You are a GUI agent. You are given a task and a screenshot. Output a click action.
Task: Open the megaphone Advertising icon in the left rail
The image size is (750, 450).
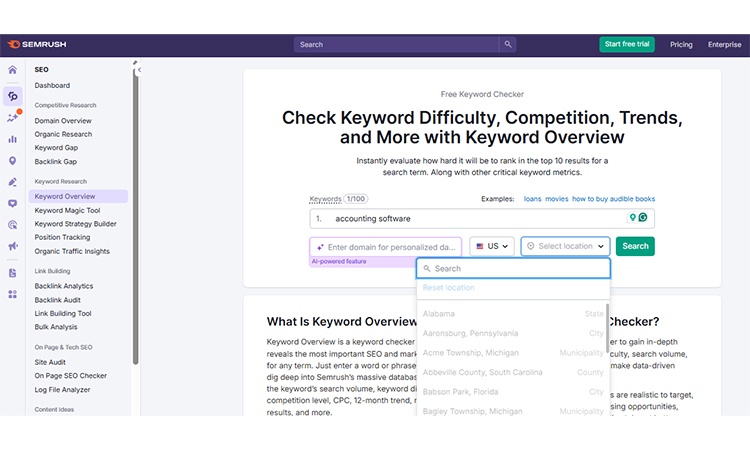pyautogui.click(x=12, y=246)
